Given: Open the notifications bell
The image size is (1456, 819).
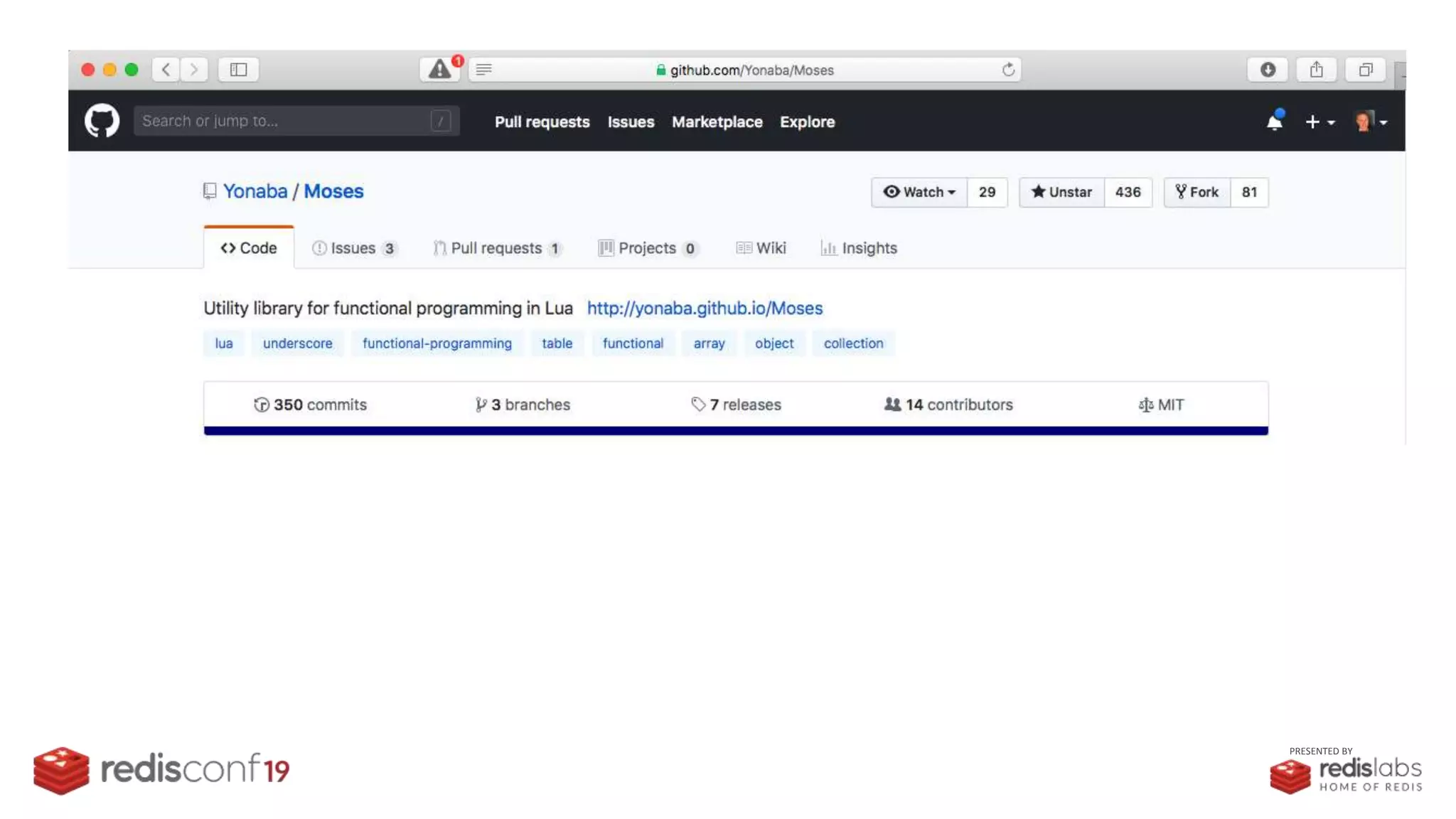Looking at the screenshot, I should point(1274,122).
